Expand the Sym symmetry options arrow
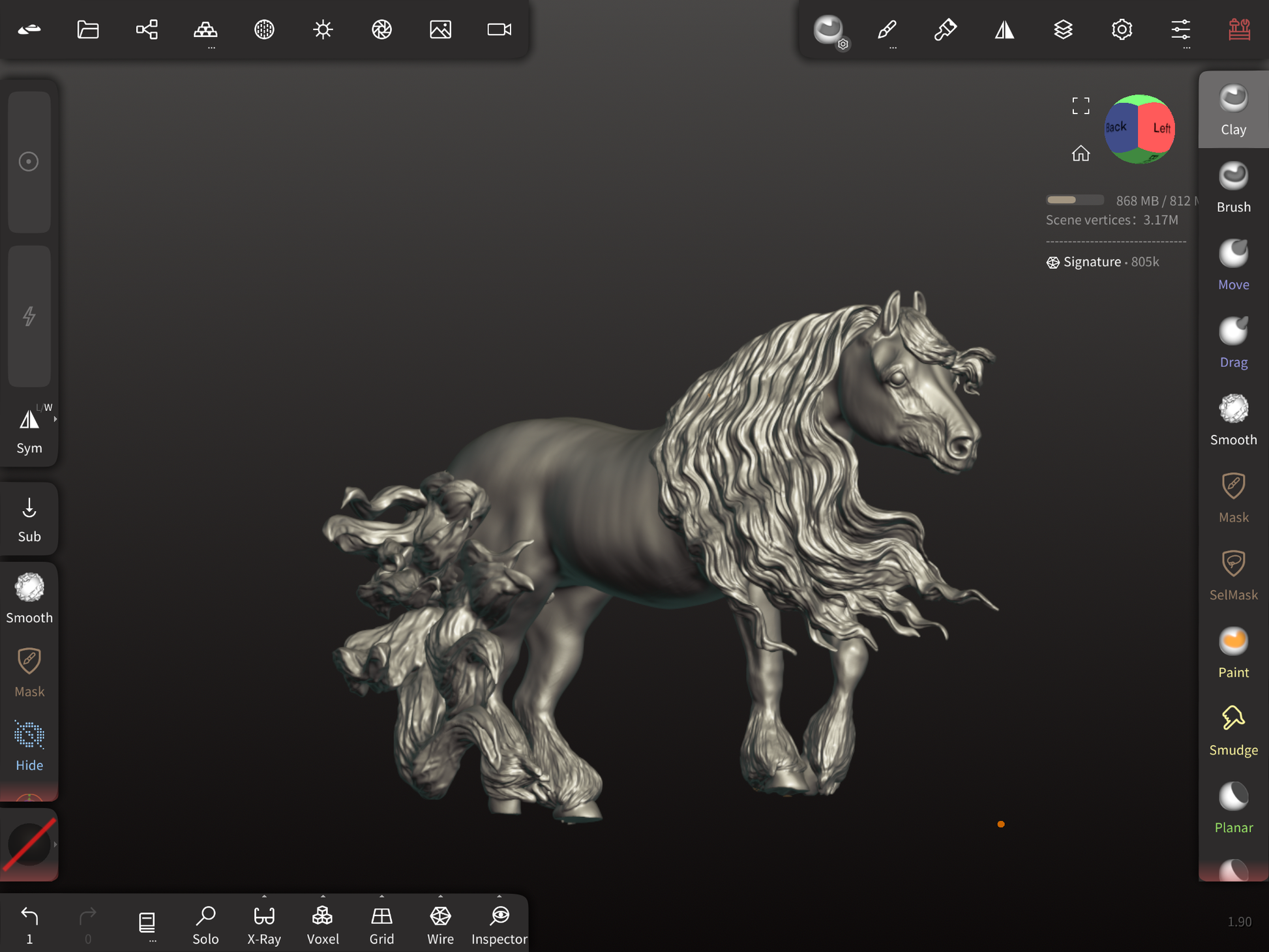This screenshot has width=1269, height=952. point(55,419)
